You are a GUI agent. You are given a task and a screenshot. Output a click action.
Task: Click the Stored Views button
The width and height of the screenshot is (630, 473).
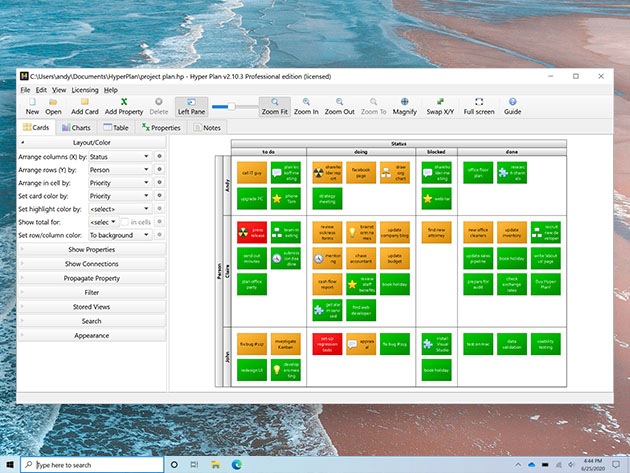(91, 306)
